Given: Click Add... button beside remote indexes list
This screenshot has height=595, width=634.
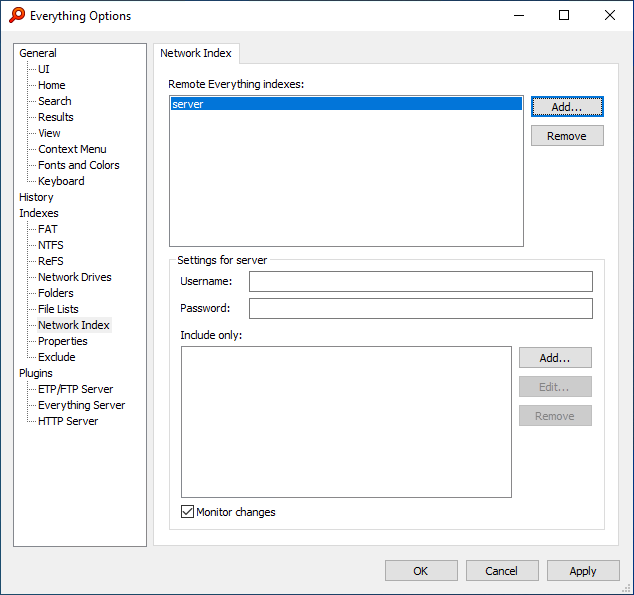Looking at the screenshot, I should (x=567, y=107).
